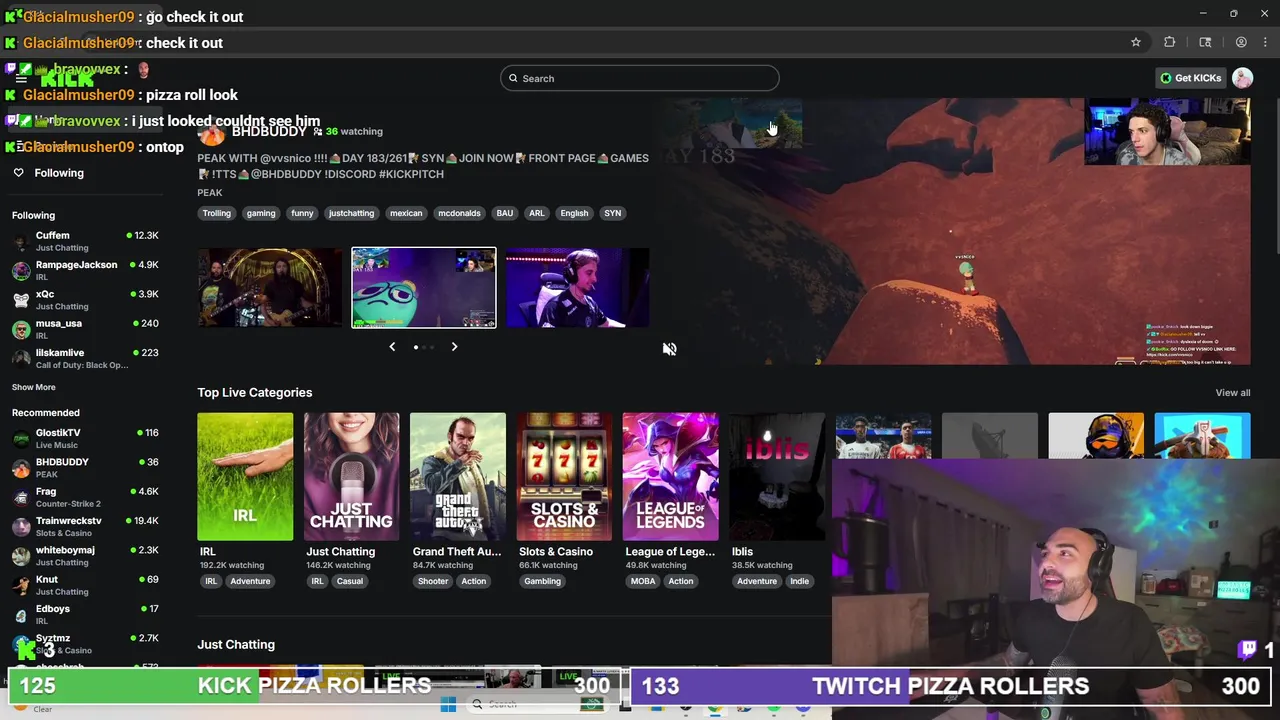Go to the next featured stream
Image resolution: width=1280 pixels, height=720 pixels.
coord(454,347)
